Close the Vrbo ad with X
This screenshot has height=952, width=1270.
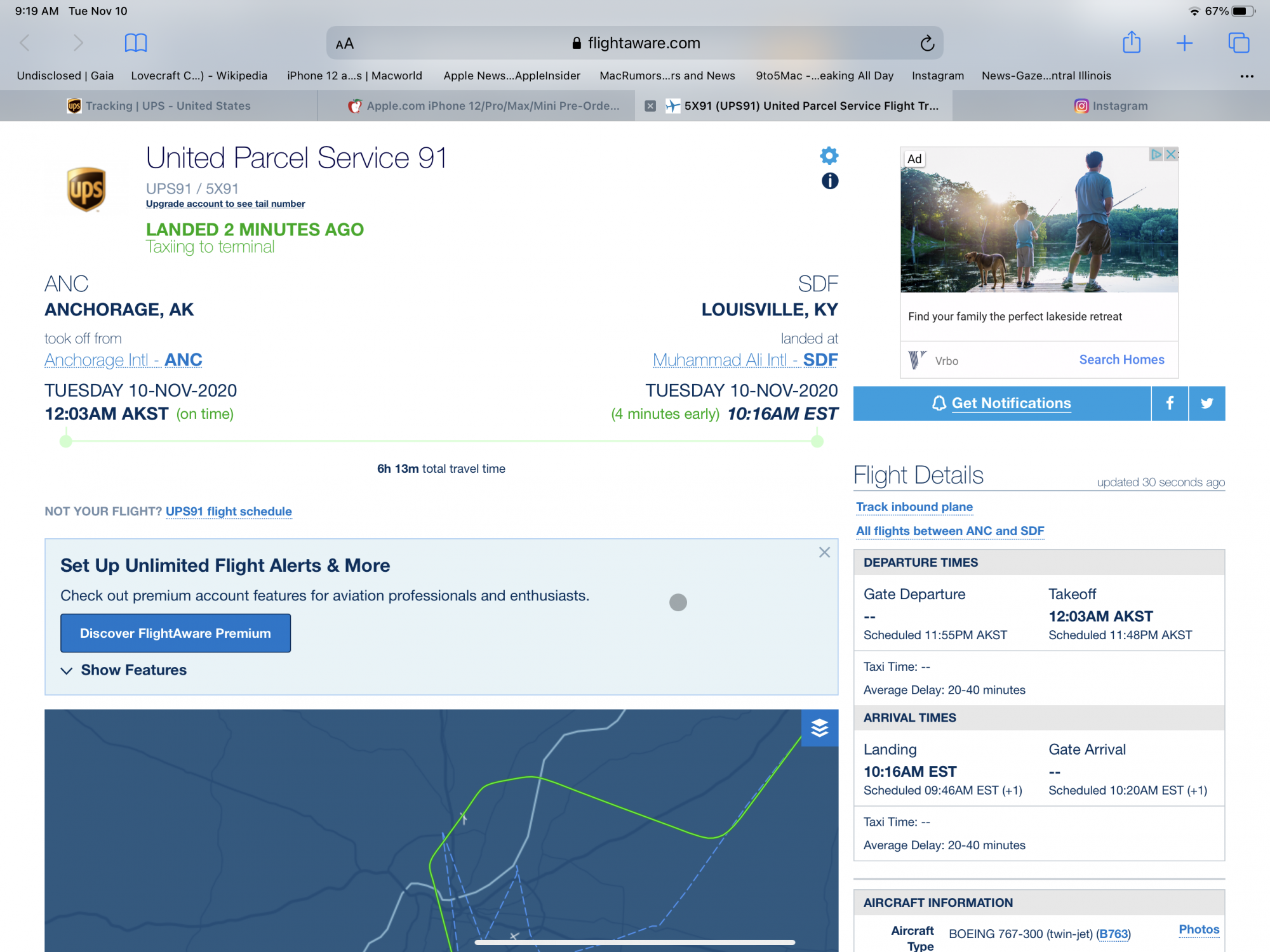tap(1172, 154)
